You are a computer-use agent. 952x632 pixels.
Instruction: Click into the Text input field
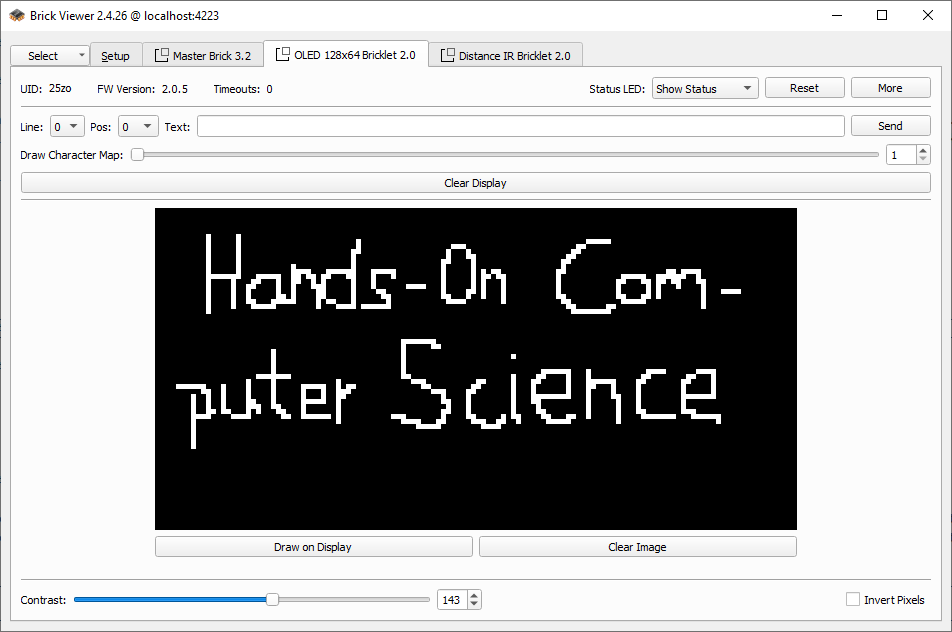pos(520,126)
